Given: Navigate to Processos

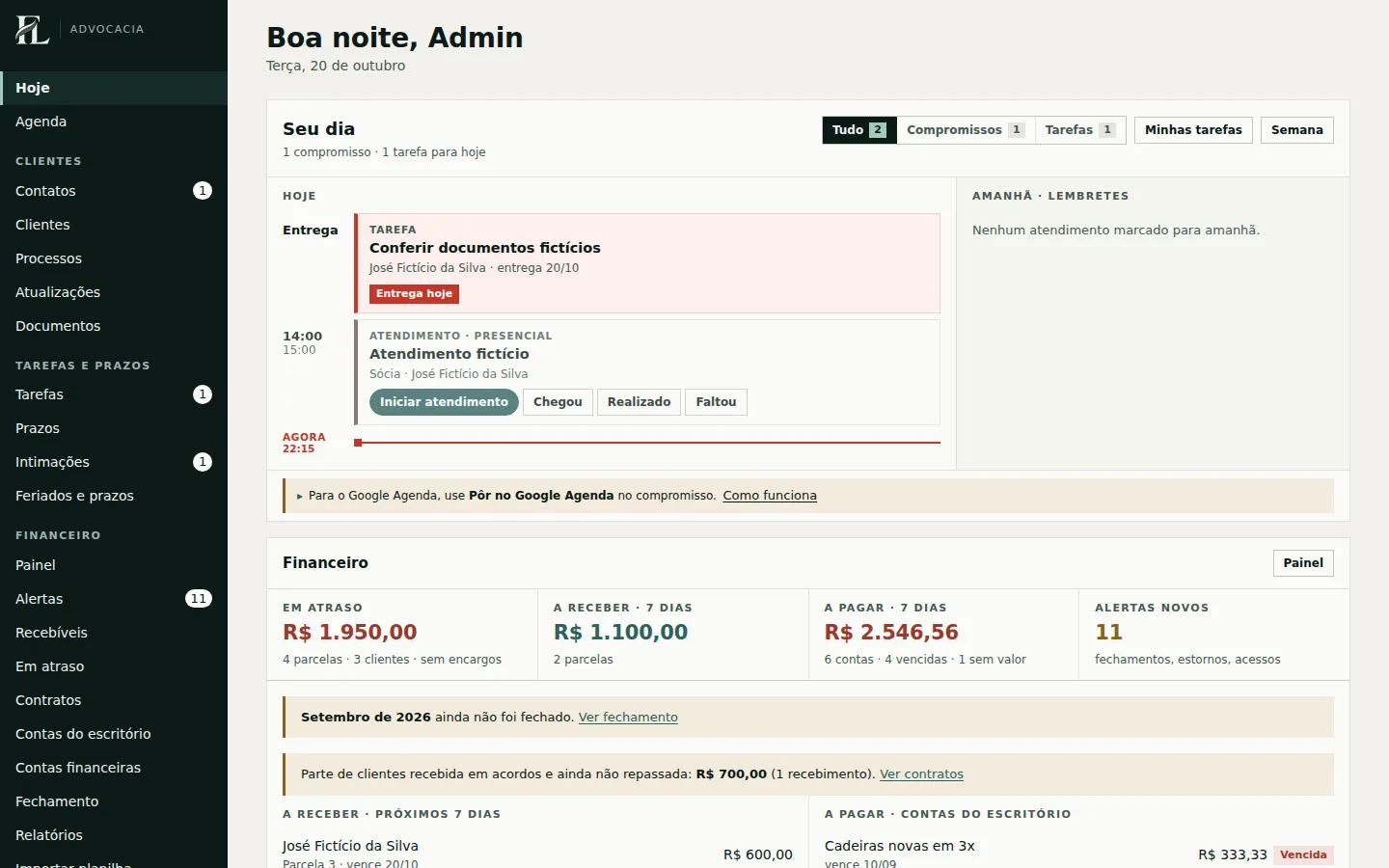Looking at the screenshot, I should click(114, 258).
